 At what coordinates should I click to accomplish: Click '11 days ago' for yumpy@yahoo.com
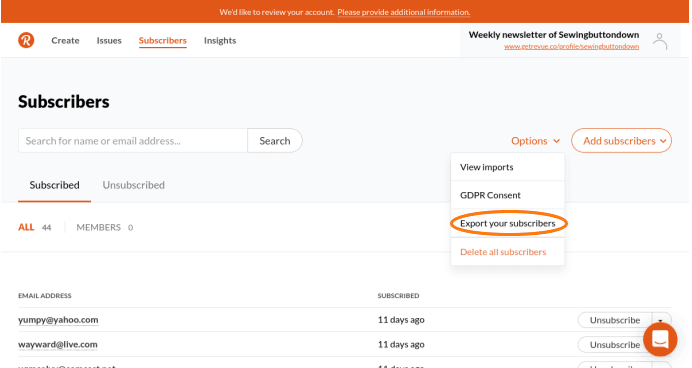coord(401,320)
